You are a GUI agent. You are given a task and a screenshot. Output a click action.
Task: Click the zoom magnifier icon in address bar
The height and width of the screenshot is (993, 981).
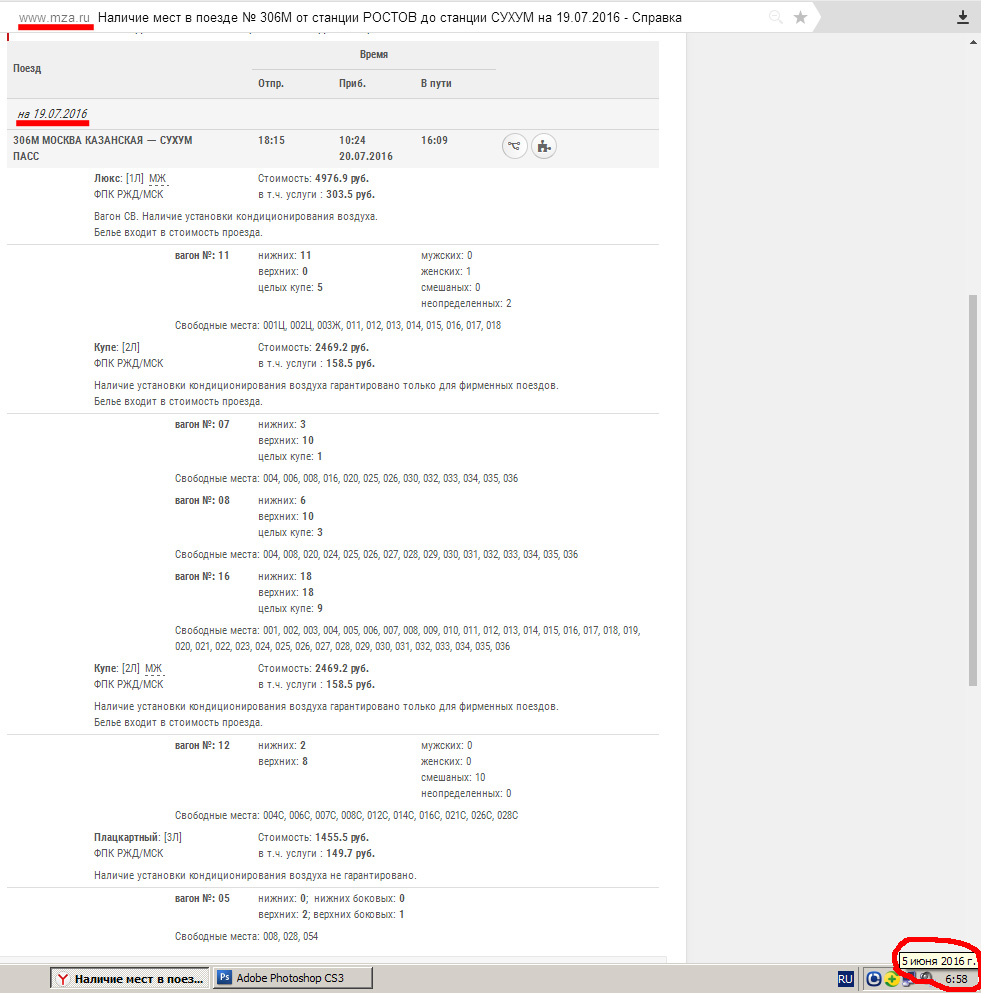[x=775, y=17]
